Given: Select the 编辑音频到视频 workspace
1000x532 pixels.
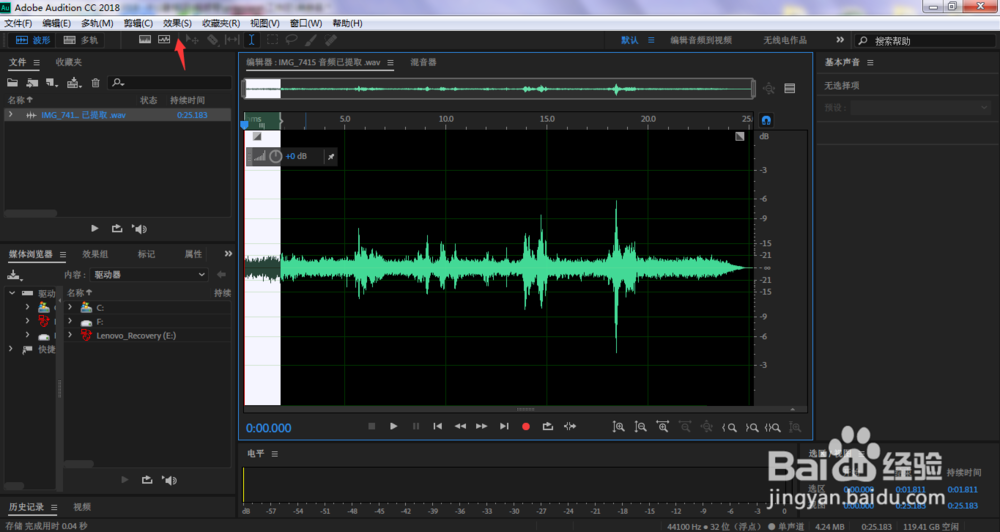Looking at the screenshot, I should tap(700, 40).
